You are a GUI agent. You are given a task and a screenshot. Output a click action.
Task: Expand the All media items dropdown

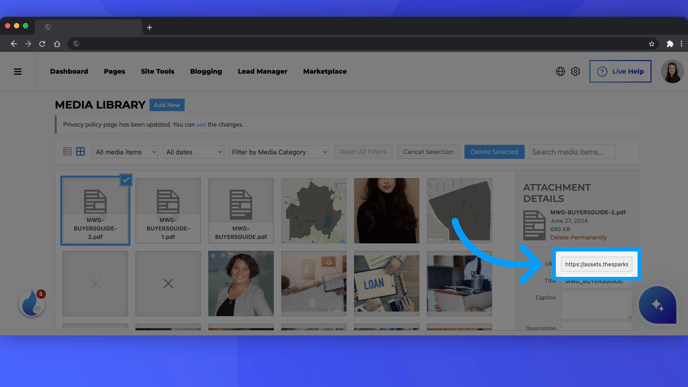tap(125, 152)
